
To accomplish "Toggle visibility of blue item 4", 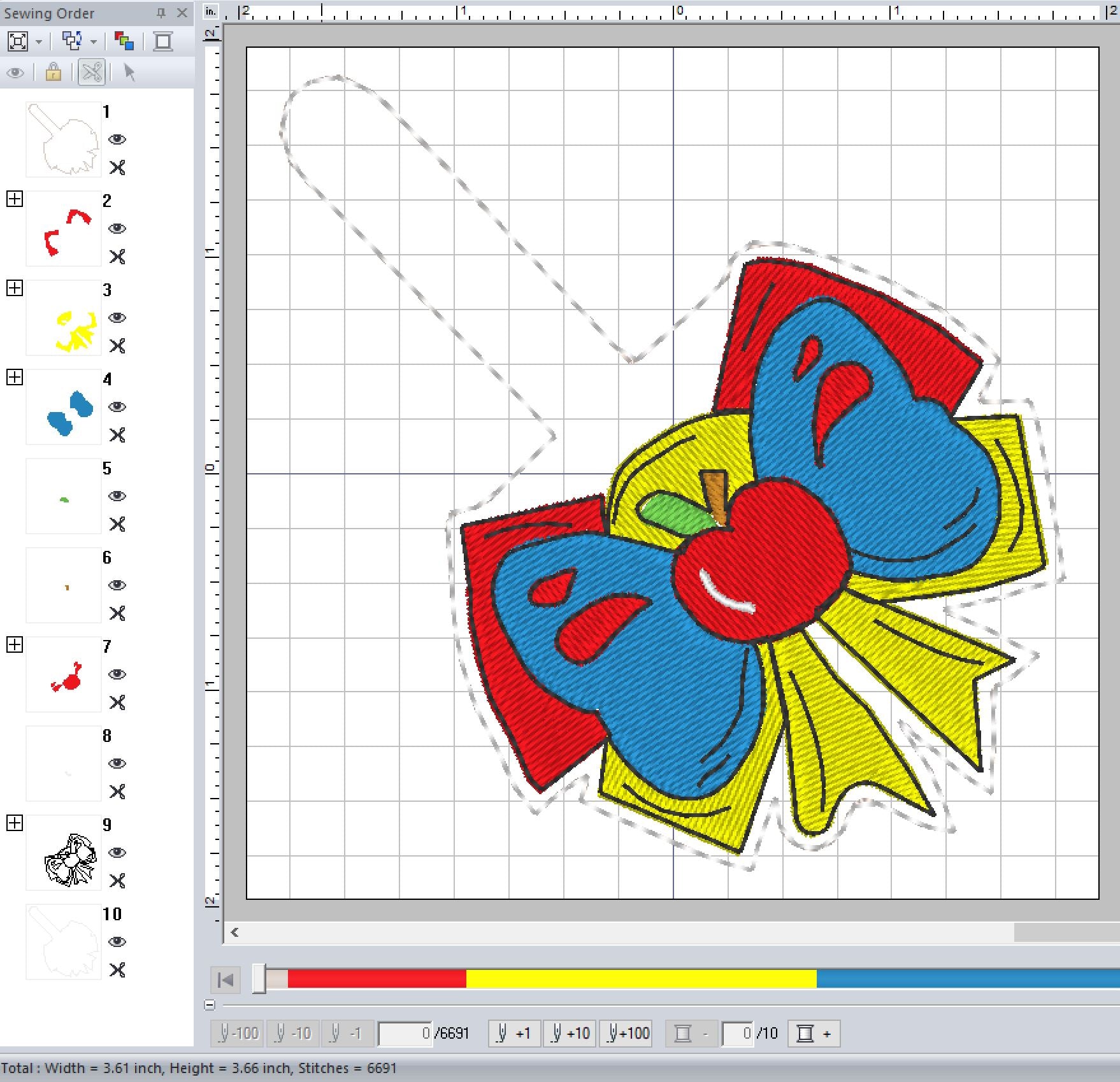I will click(117, 407).
